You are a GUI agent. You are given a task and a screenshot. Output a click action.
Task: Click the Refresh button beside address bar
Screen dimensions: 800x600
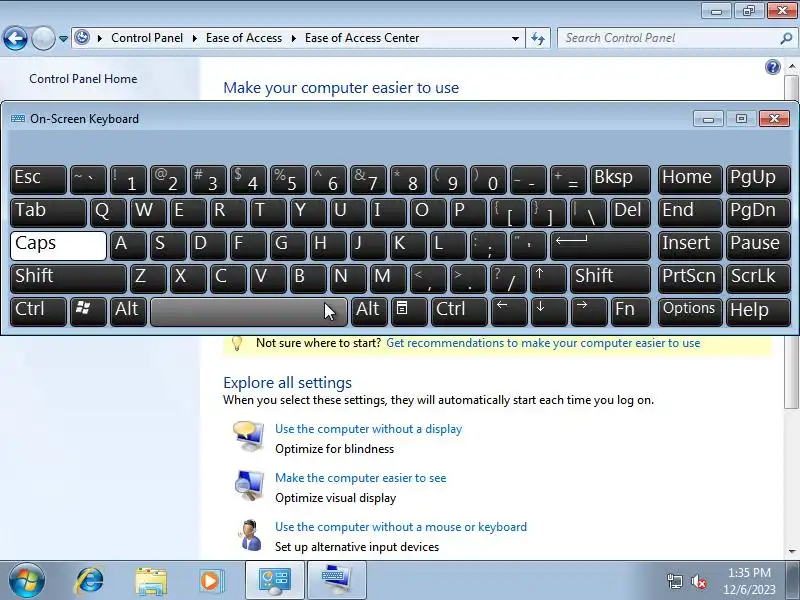[x=538, y=38]
